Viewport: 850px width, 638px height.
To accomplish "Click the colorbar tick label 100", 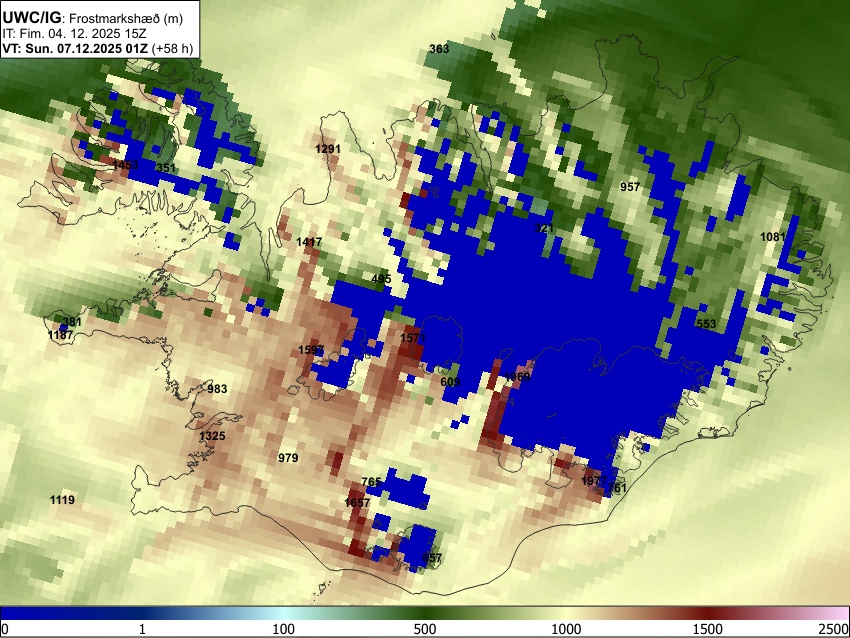I will (x=284, y=629).
